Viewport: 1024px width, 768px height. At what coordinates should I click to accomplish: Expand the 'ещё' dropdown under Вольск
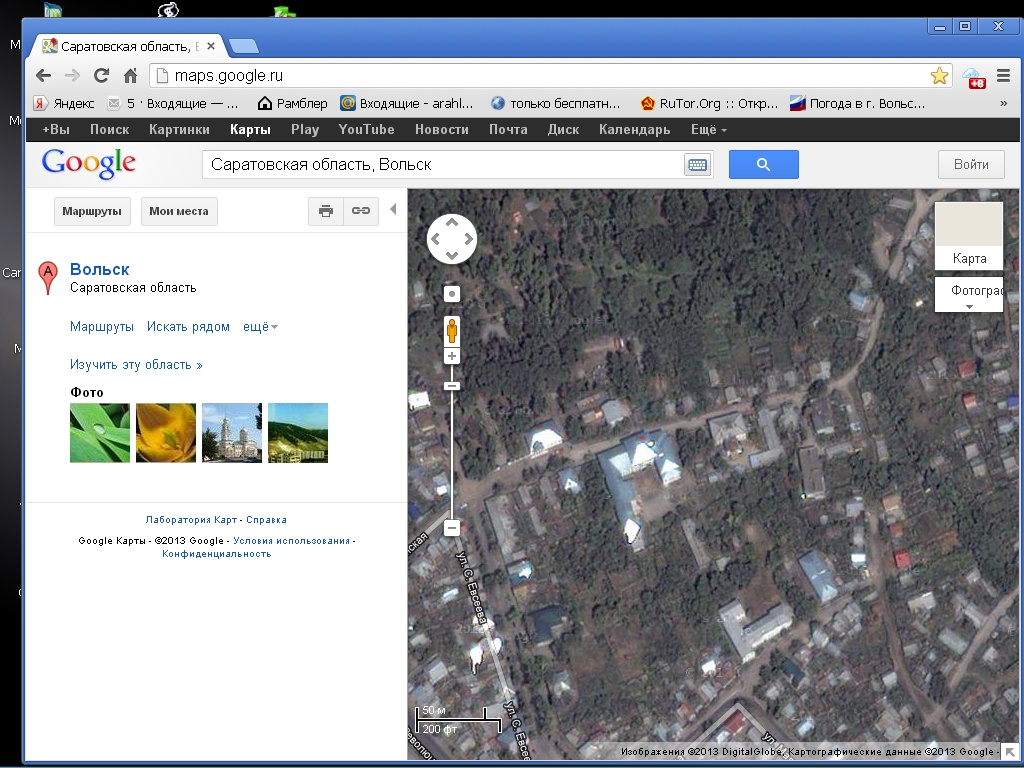click(x=260, y=327)
